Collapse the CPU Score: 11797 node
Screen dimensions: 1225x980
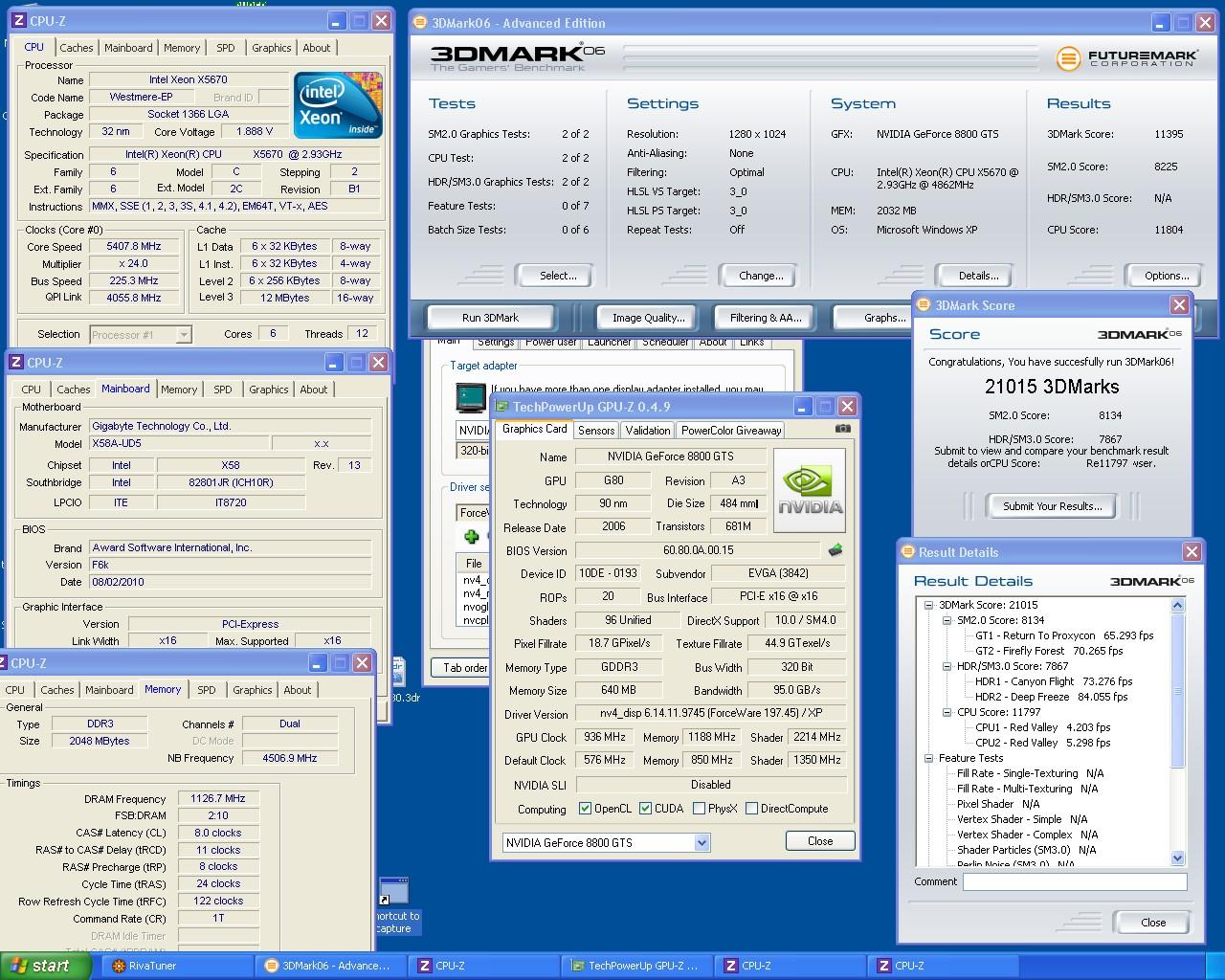(947, 712)
